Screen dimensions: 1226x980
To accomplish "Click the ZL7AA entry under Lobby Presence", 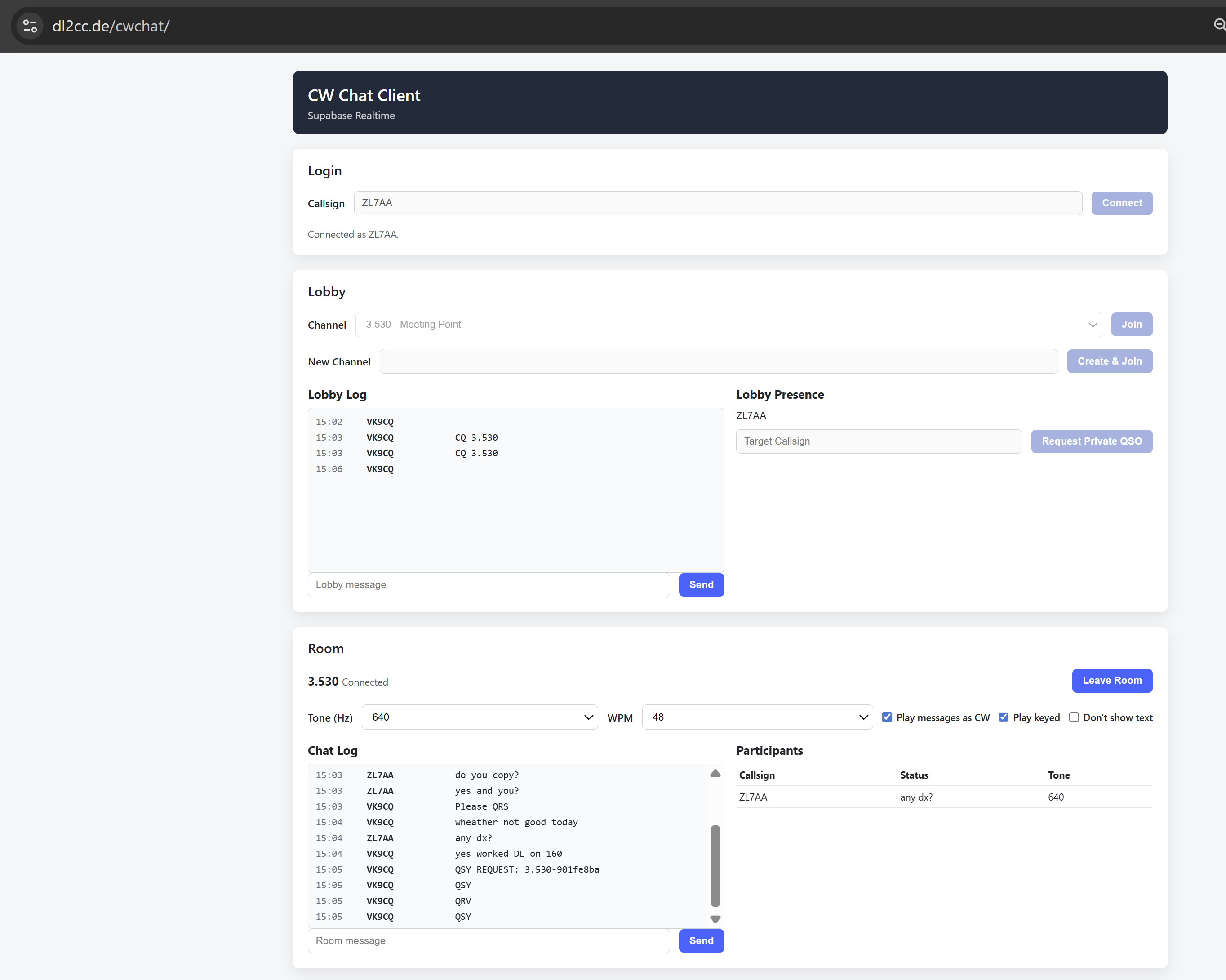I will tap(751, 416).
